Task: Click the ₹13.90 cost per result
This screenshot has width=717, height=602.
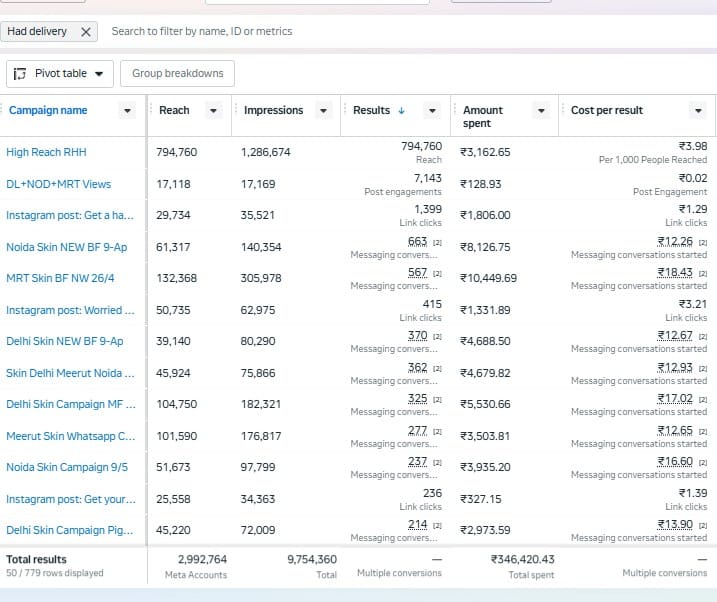Action: point(675,525)
